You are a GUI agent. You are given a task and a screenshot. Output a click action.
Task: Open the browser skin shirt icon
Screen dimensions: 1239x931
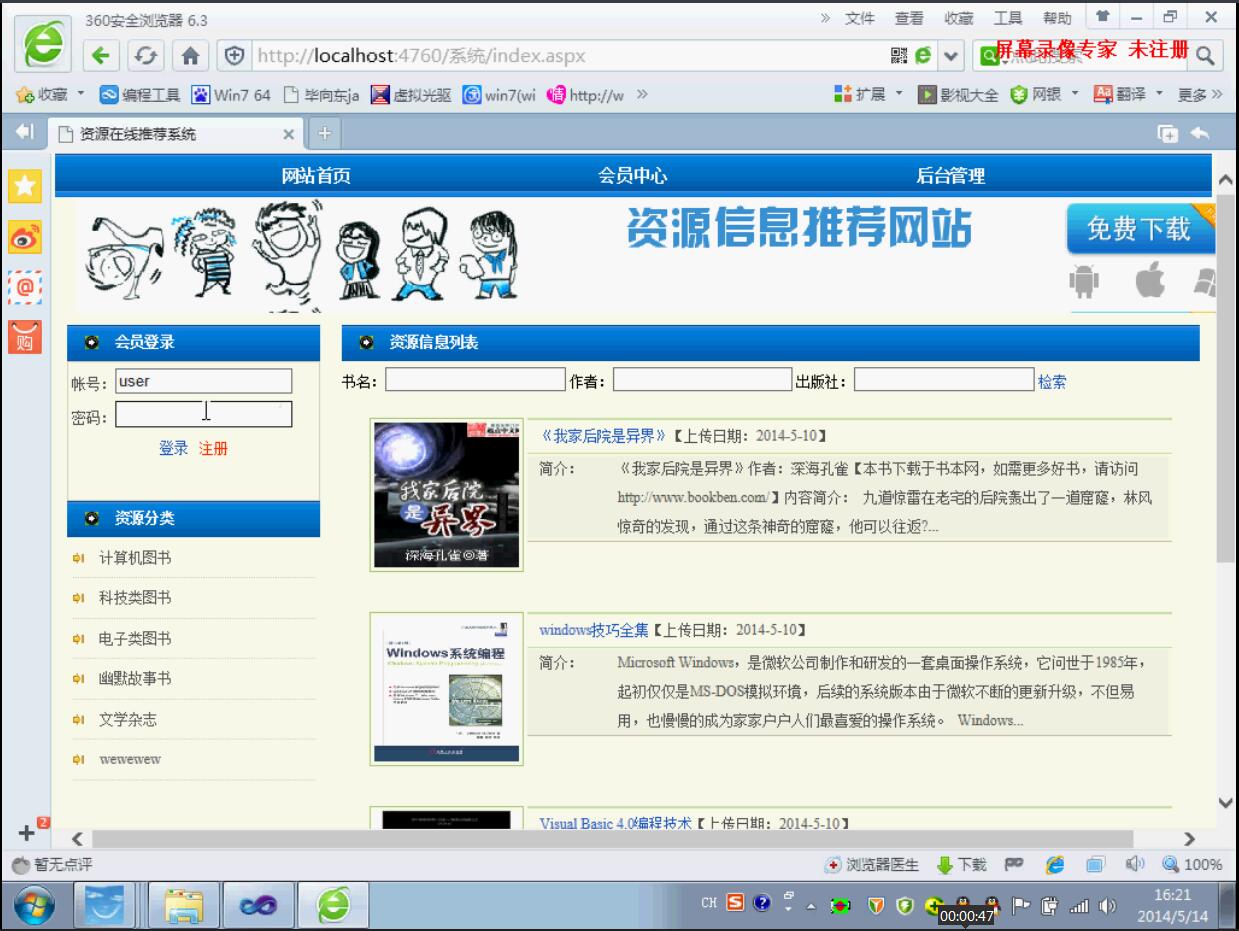pos(1103,17)
